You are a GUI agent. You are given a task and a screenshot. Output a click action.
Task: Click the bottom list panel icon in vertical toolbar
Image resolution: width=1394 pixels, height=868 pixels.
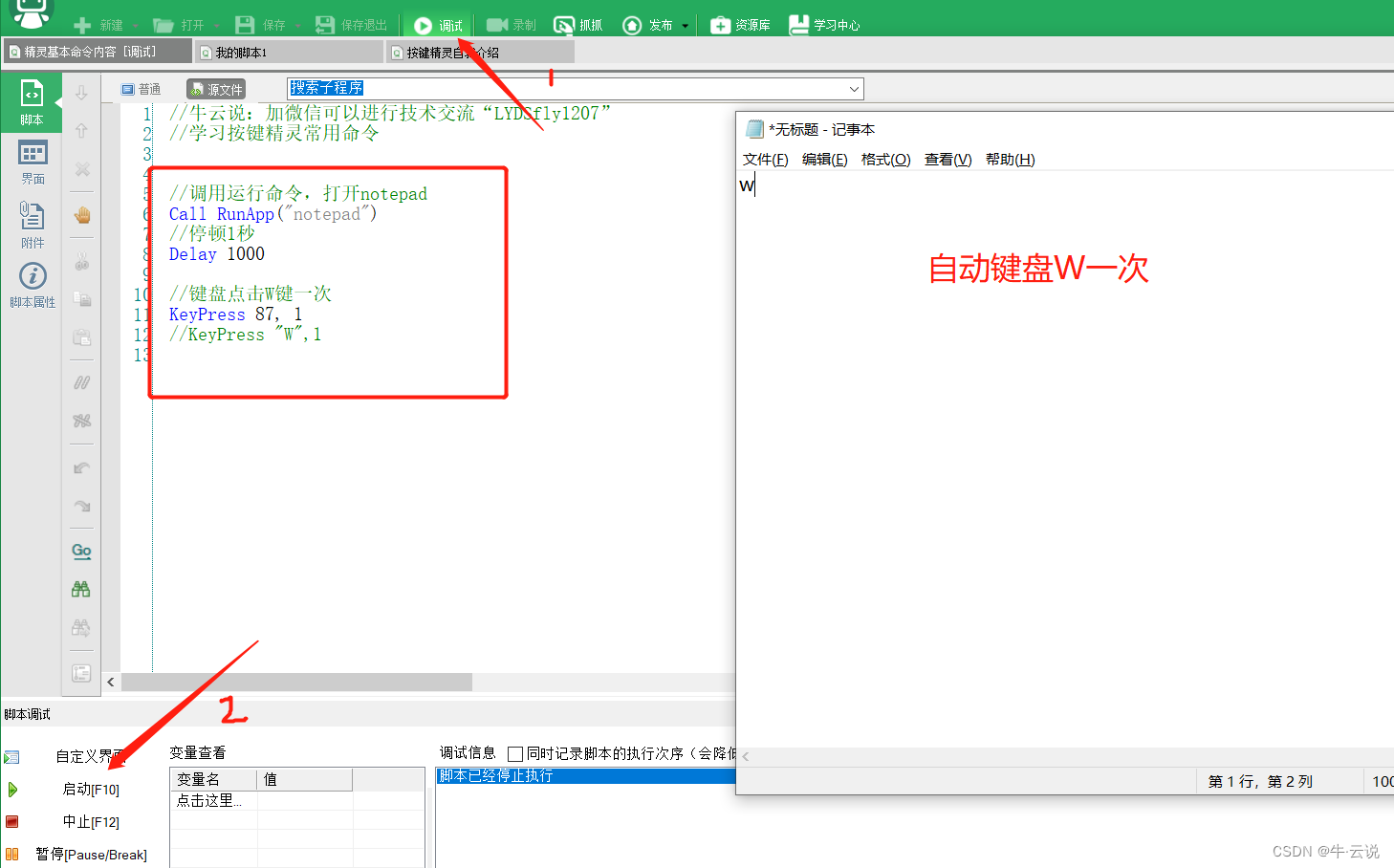[81, 673]
